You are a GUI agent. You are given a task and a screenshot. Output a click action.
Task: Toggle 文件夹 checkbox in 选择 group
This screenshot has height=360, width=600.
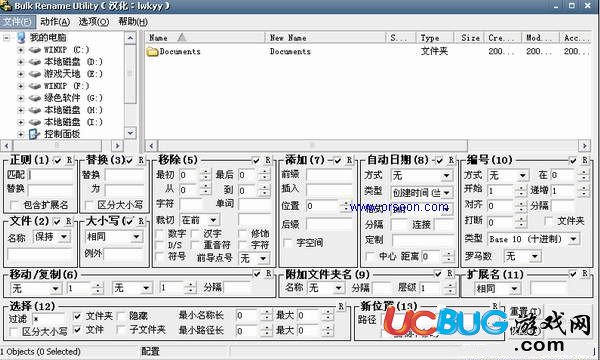pos(77,316)
